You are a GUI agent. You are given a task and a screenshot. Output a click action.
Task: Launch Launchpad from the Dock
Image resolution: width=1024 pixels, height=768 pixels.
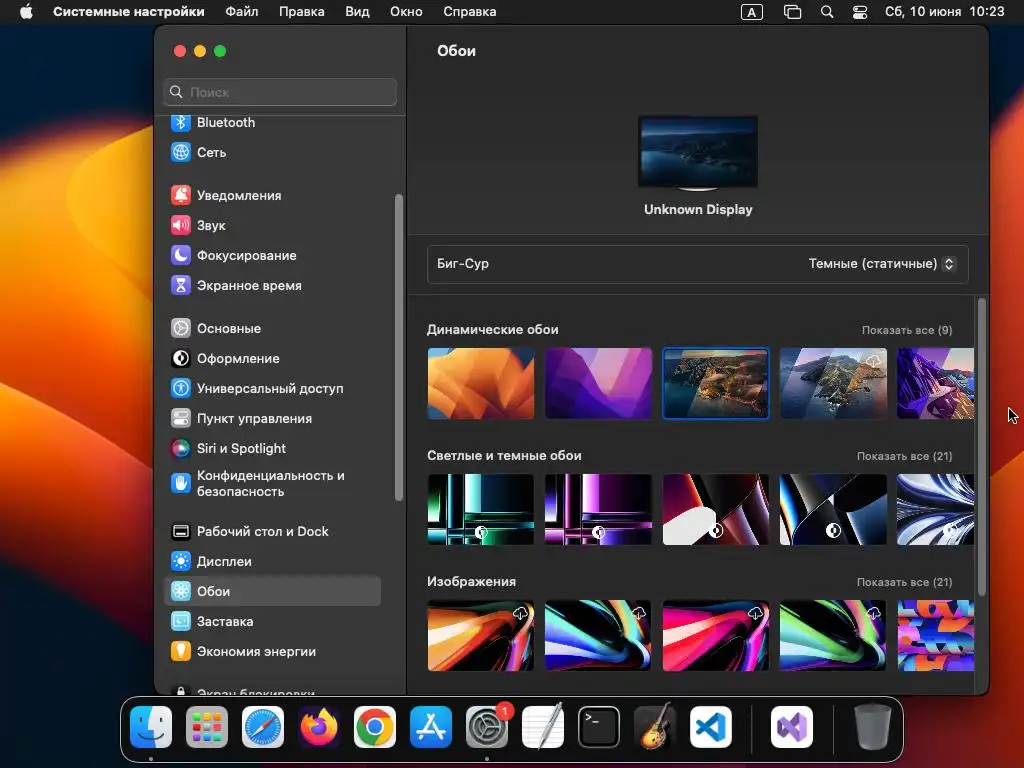point(207,727)
